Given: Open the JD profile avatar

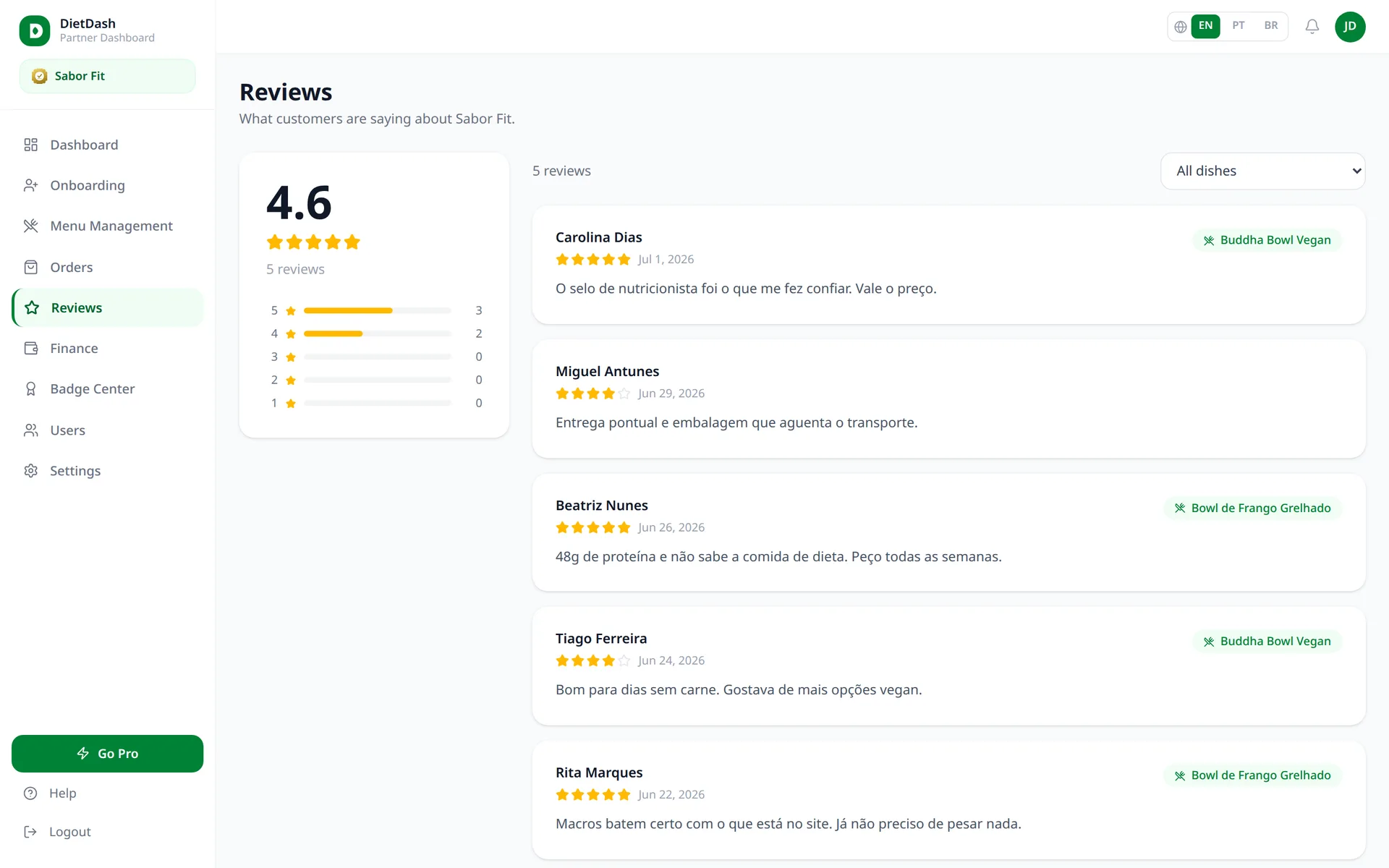Looking at the screenshot, I should (1350, 27).
